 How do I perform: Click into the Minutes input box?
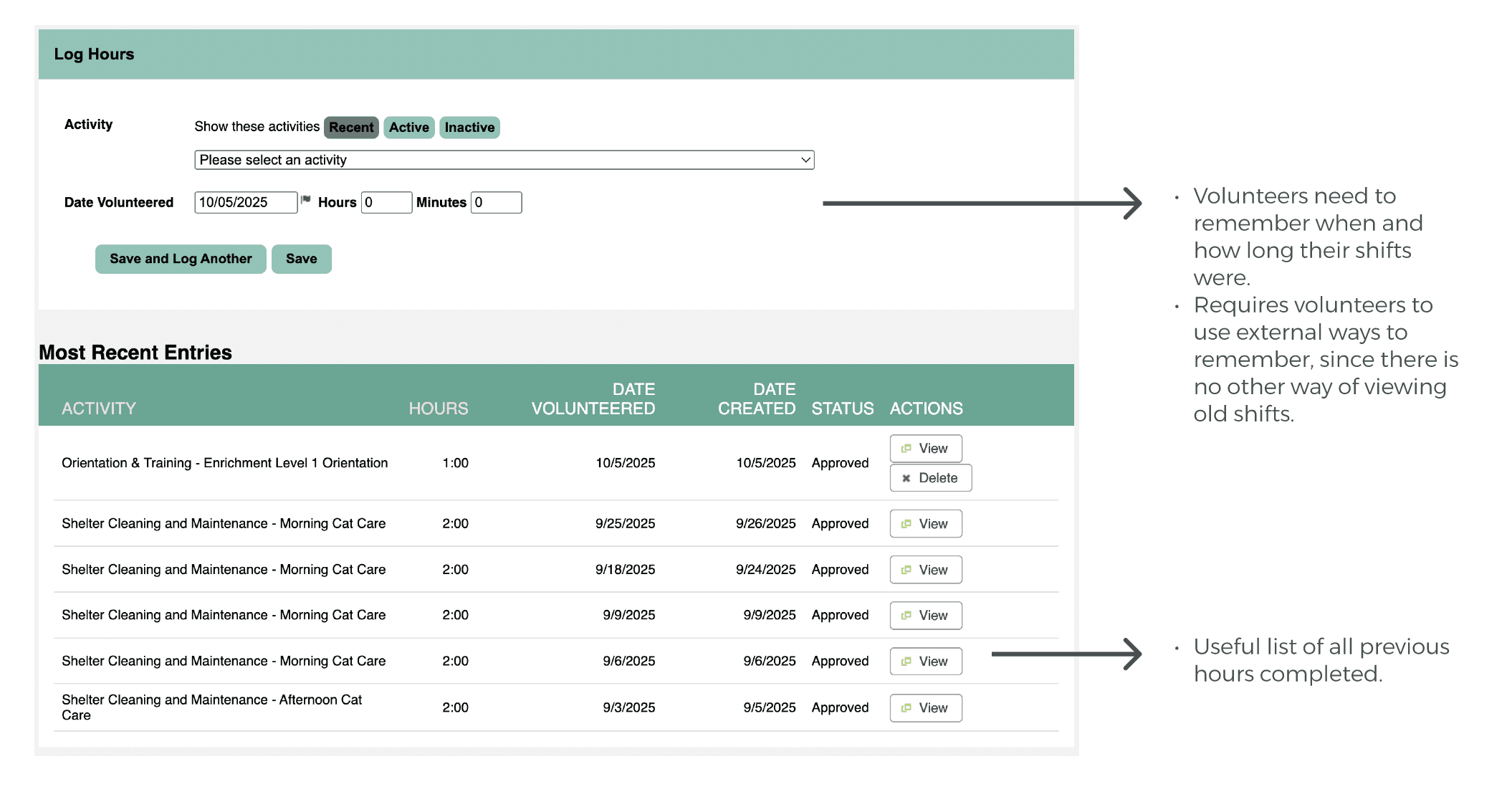(x=496, y=203)
